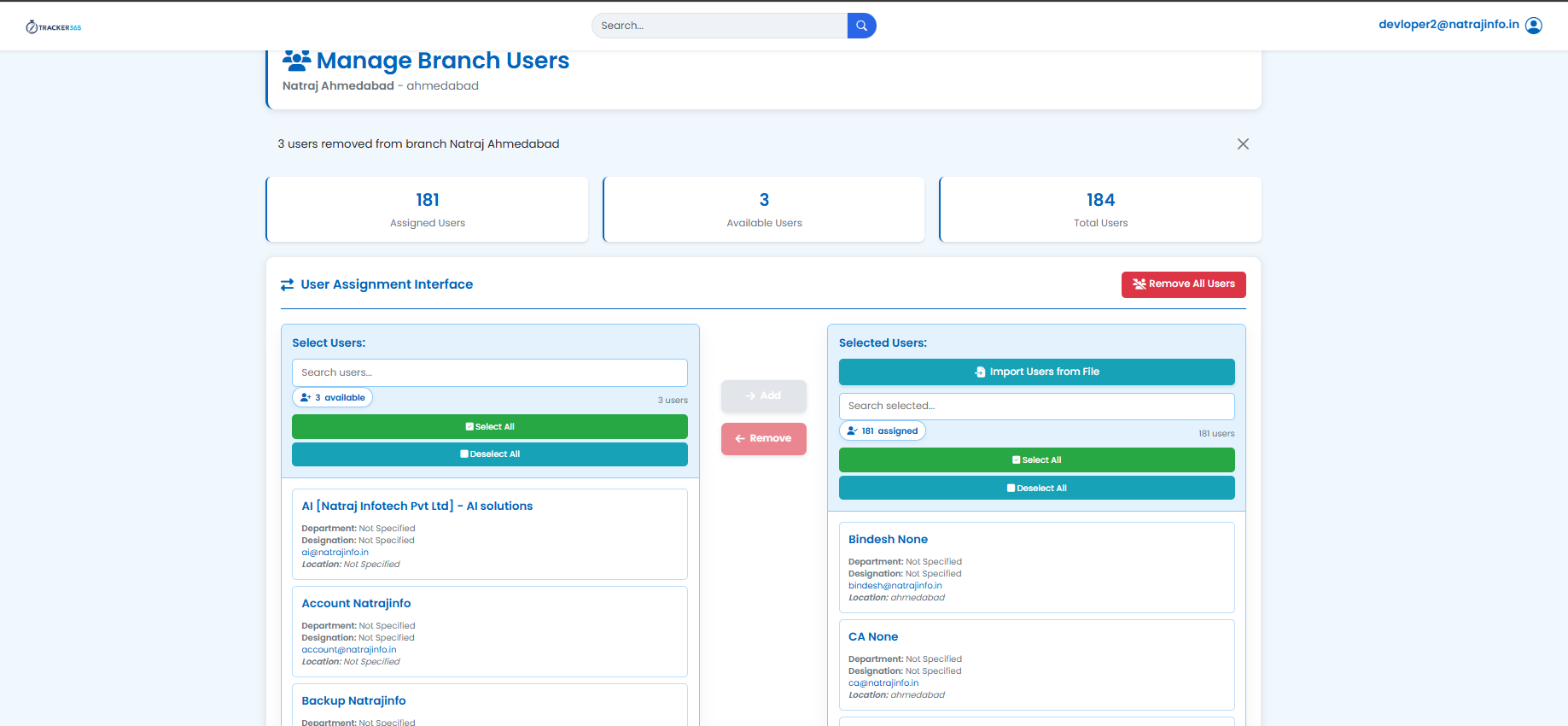1568x726 pixels.
Task: Select All in Select Users panel
Action: click(490, 426)
